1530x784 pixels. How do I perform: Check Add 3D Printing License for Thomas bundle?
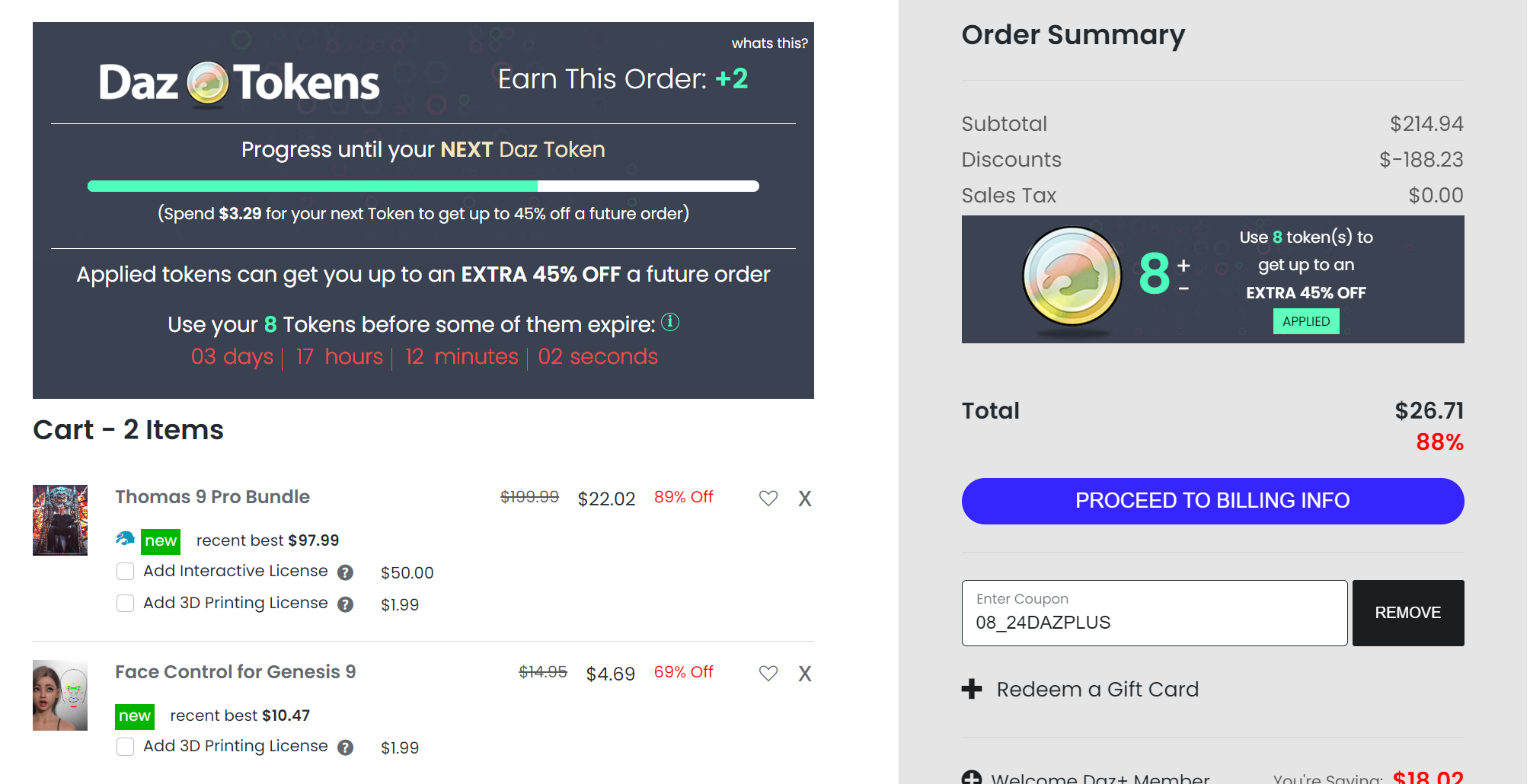(x=126, y=604)
